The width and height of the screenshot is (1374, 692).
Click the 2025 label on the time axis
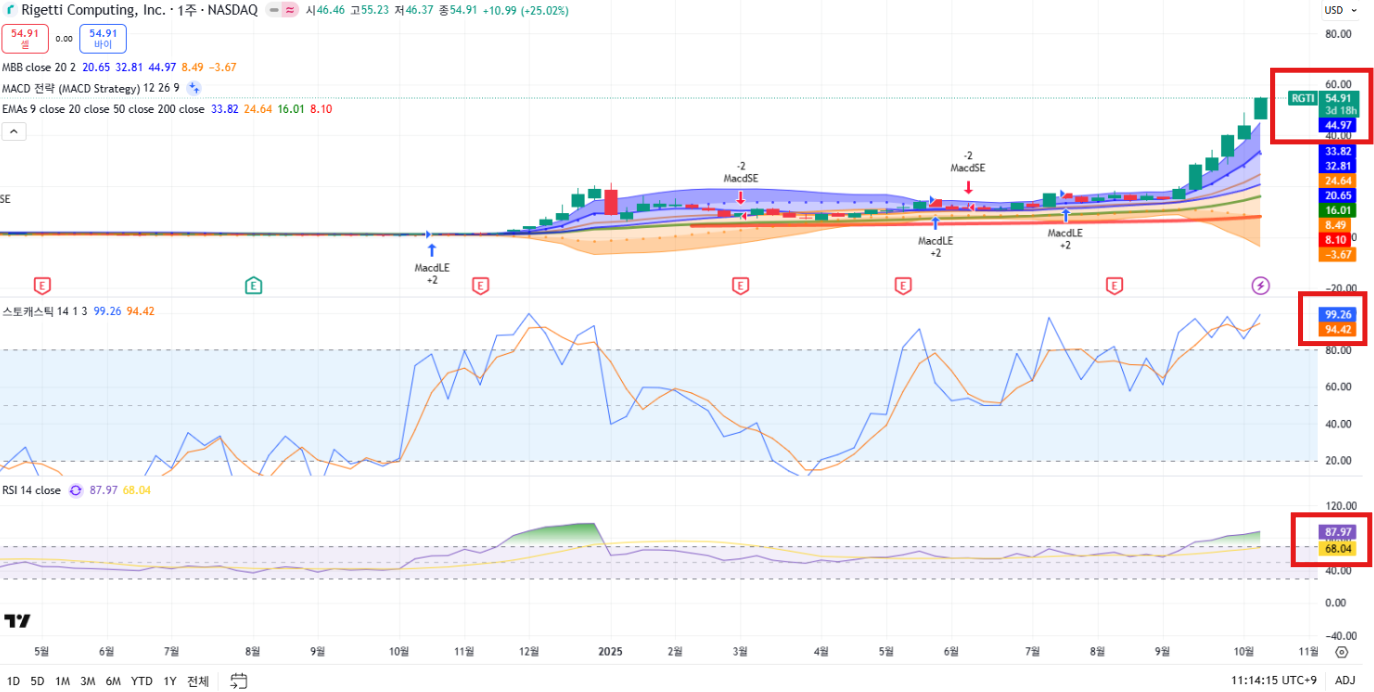(610, 651)
